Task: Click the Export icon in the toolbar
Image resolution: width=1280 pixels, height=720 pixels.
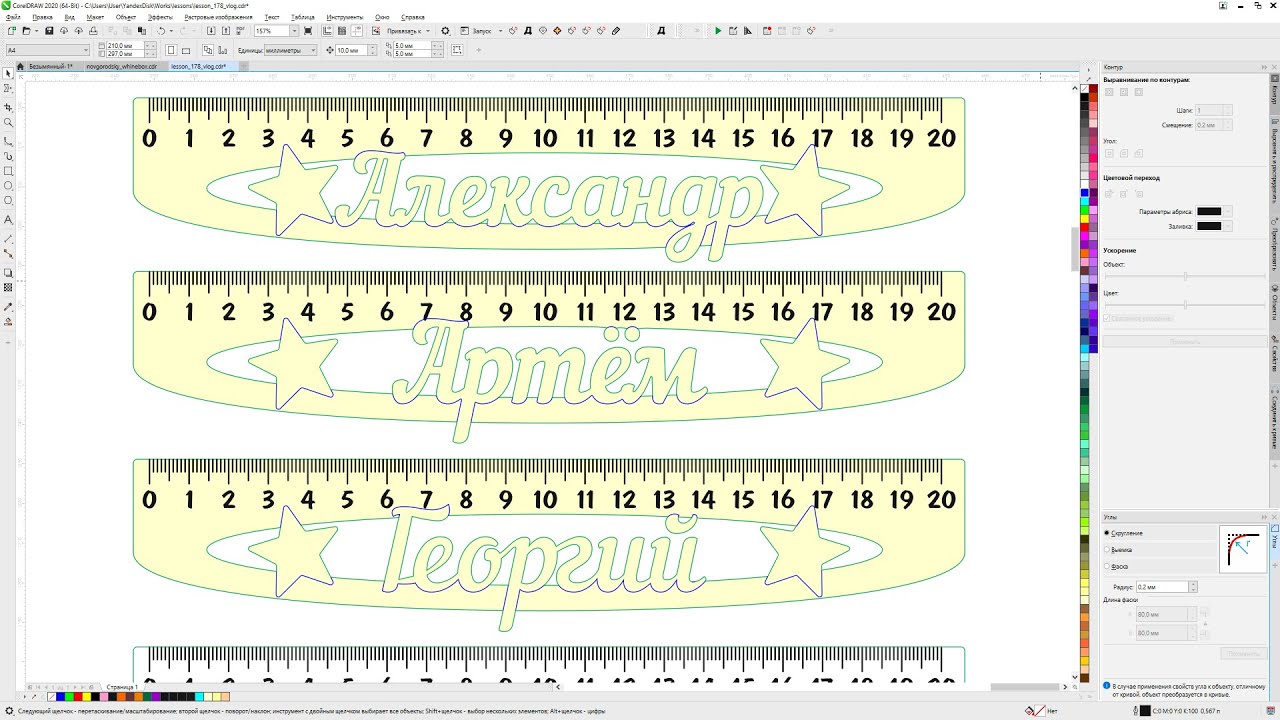Action: [224, 31]
